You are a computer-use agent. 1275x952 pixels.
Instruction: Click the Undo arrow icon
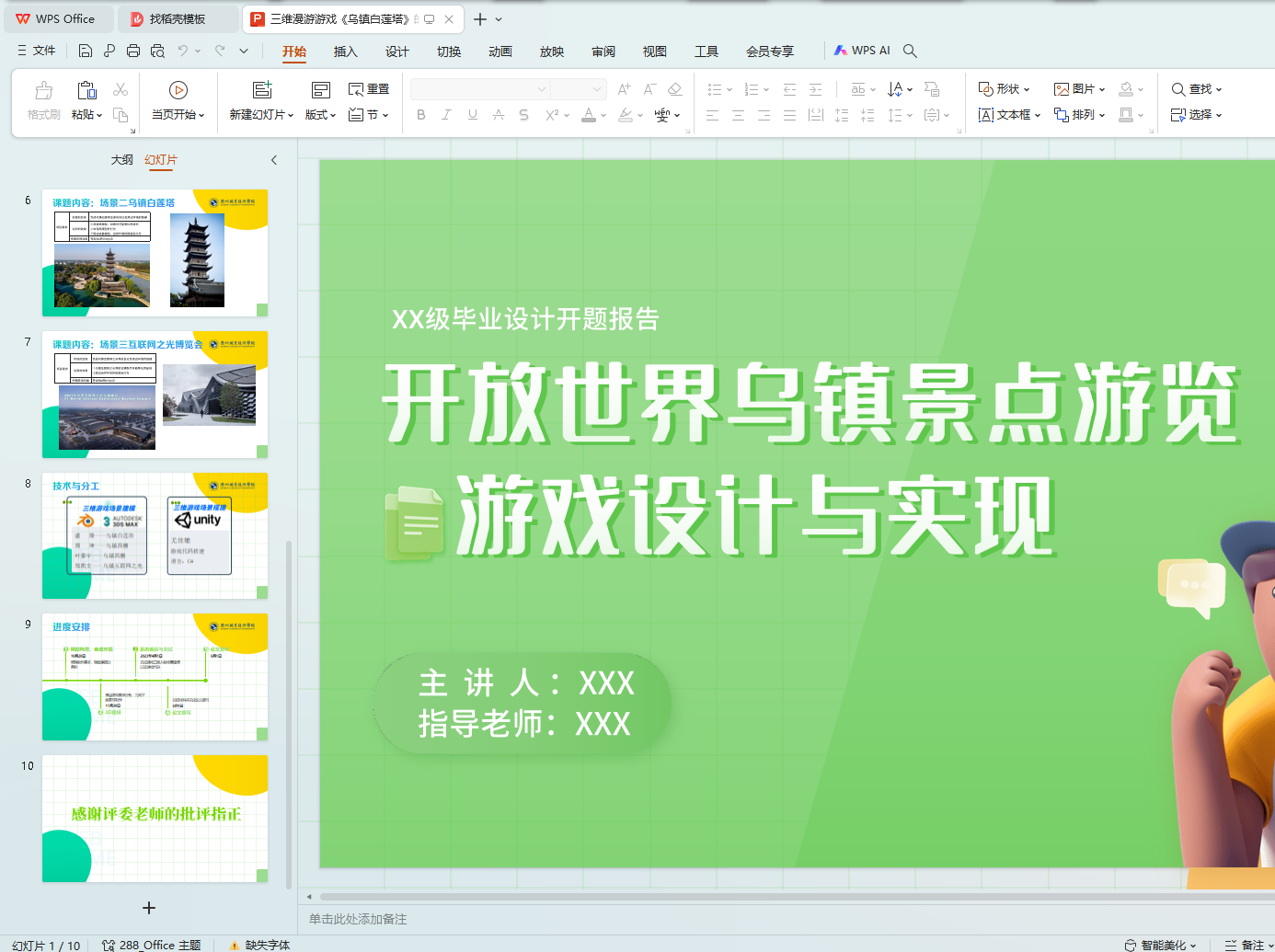pos(183,51)
